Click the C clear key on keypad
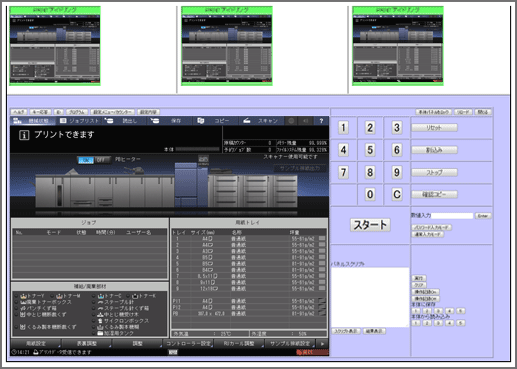The height and width of the screenshot is (369, 517). pos(397,194)
